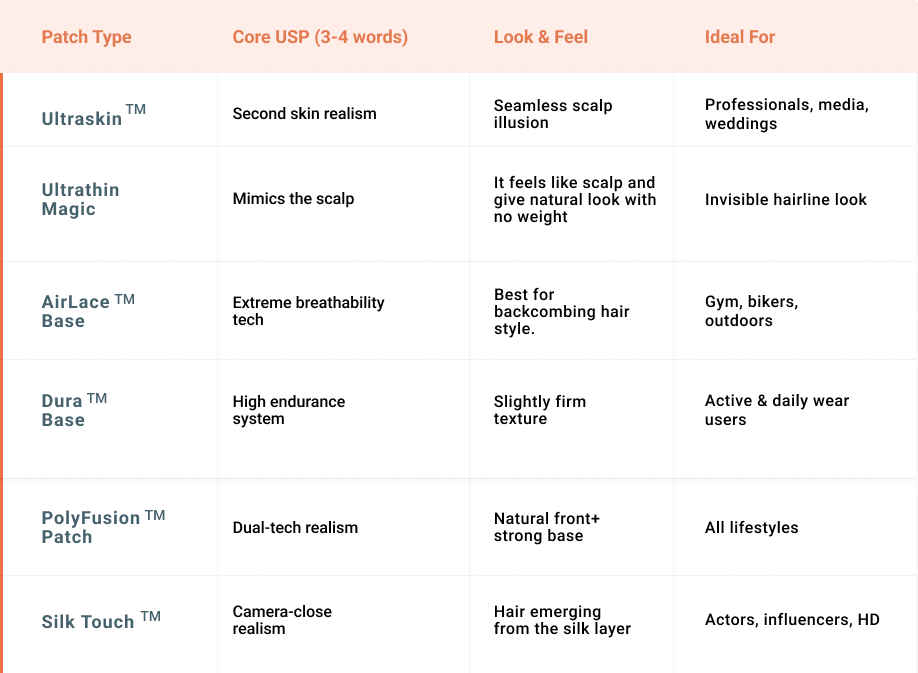Viewport: 918px width, 673px height.
Task: Click the Ideal For column header
Action: (x=739, y=38)
